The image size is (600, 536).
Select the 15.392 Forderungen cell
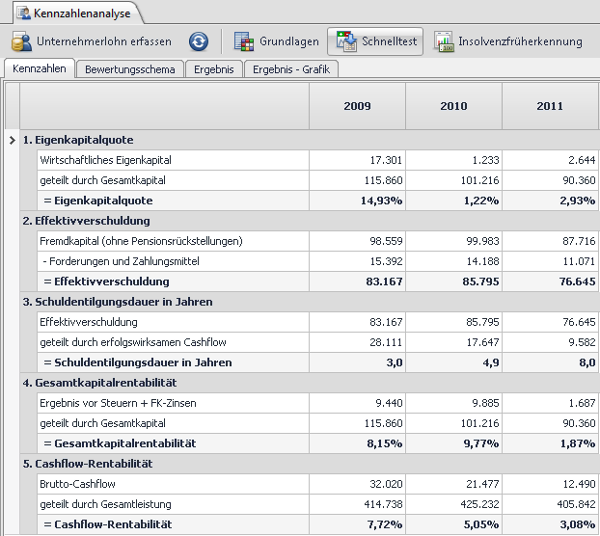pyautogui.click(x=357, y=261)
